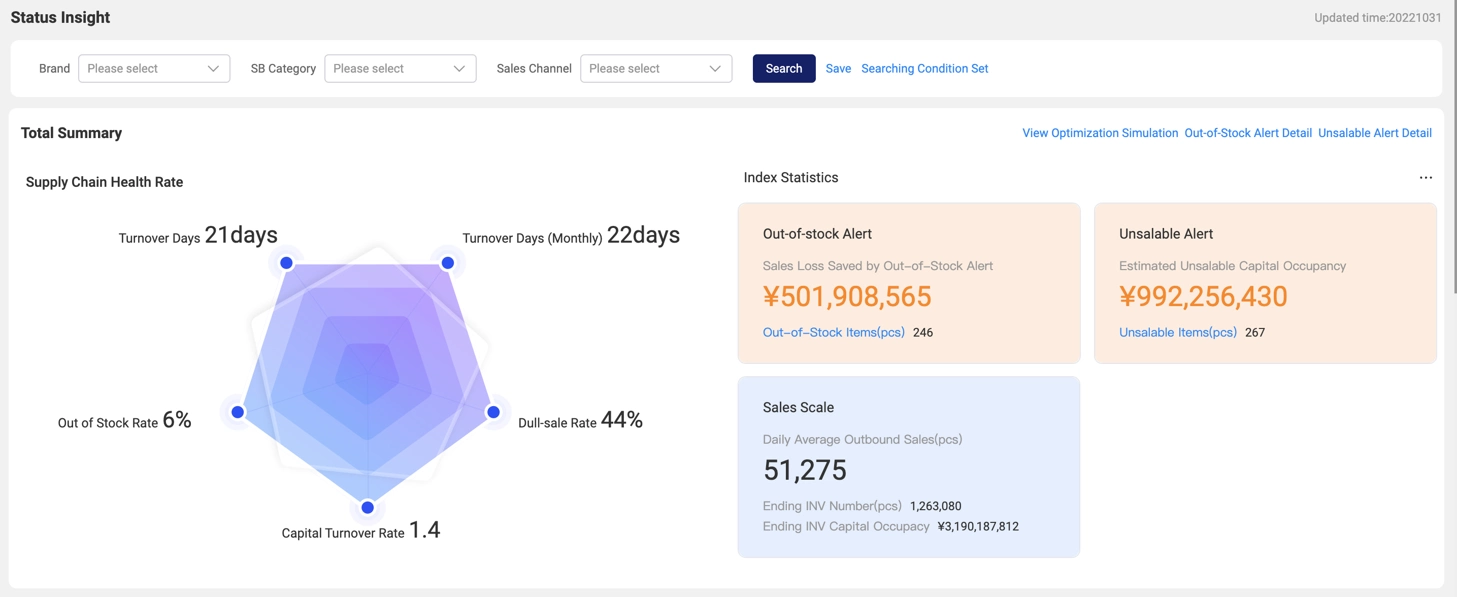Click the Turnover Days radar point
Image resolution: width=1457 pixels, height=597 pixels.
point(286,263)
